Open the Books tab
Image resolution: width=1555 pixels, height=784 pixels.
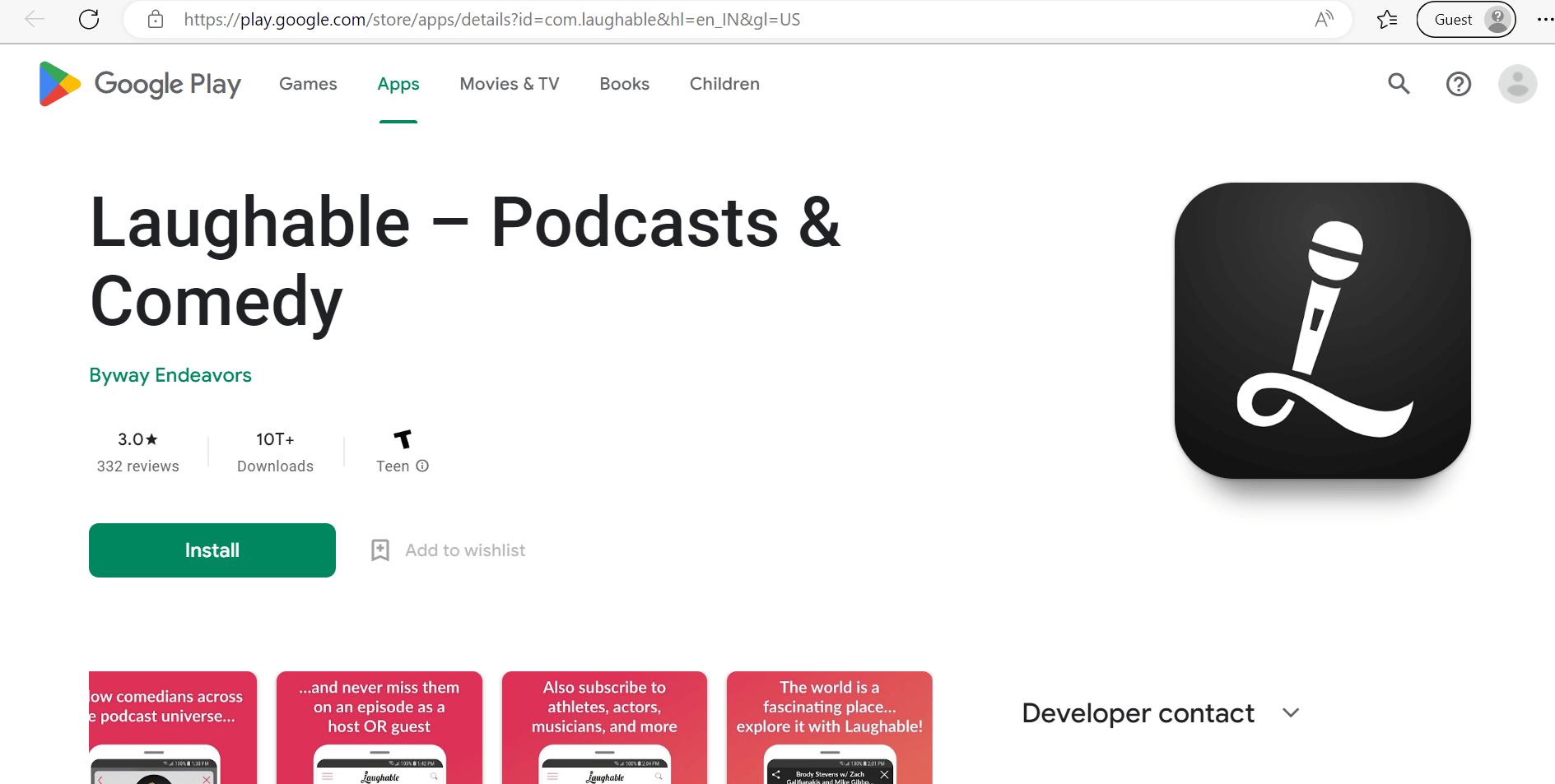(624, 84)
